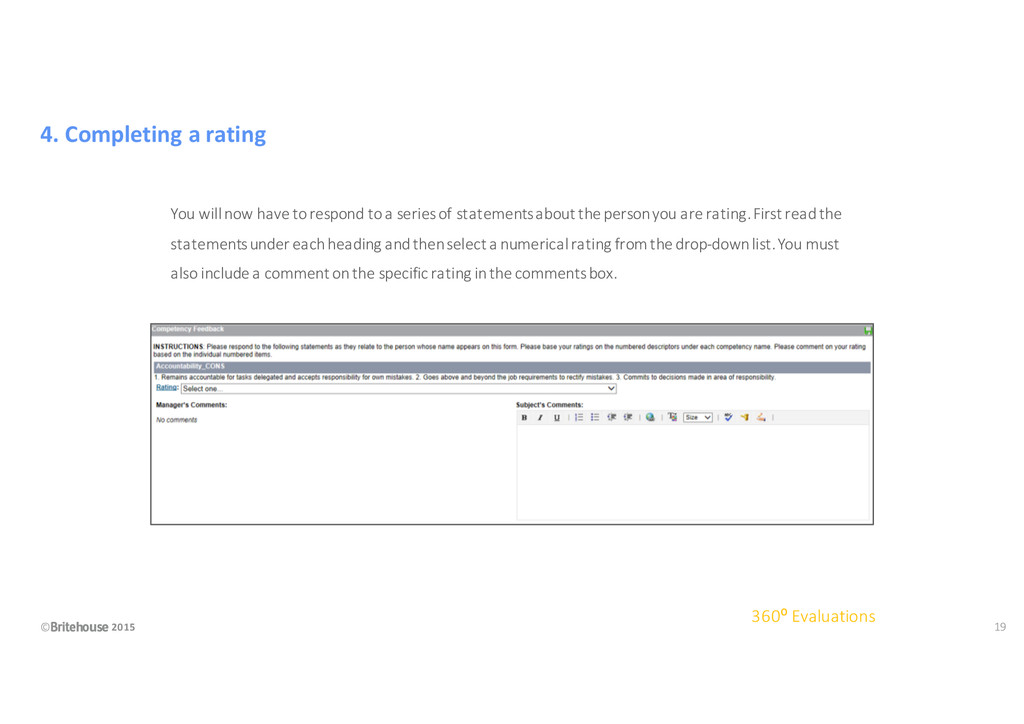Click the Rating link label
The image size is (1024, 724).
(167, 388)
